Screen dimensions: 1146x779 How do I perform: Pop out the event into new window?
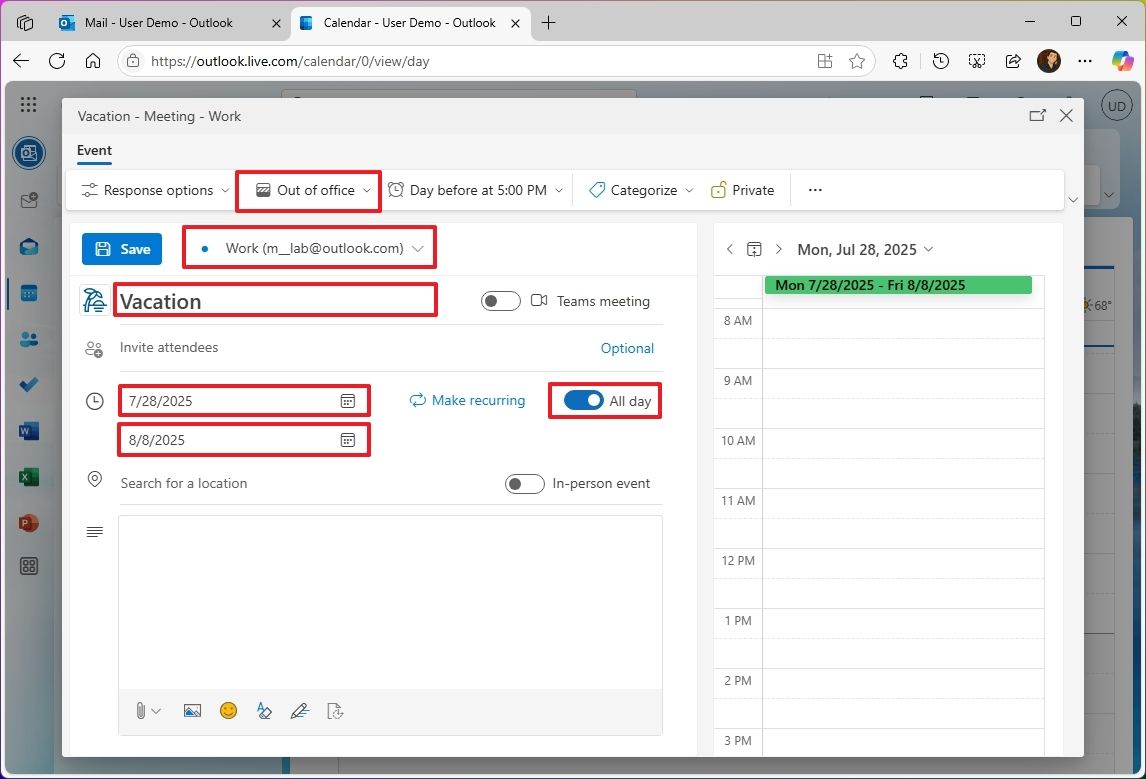pos(1037,116)
